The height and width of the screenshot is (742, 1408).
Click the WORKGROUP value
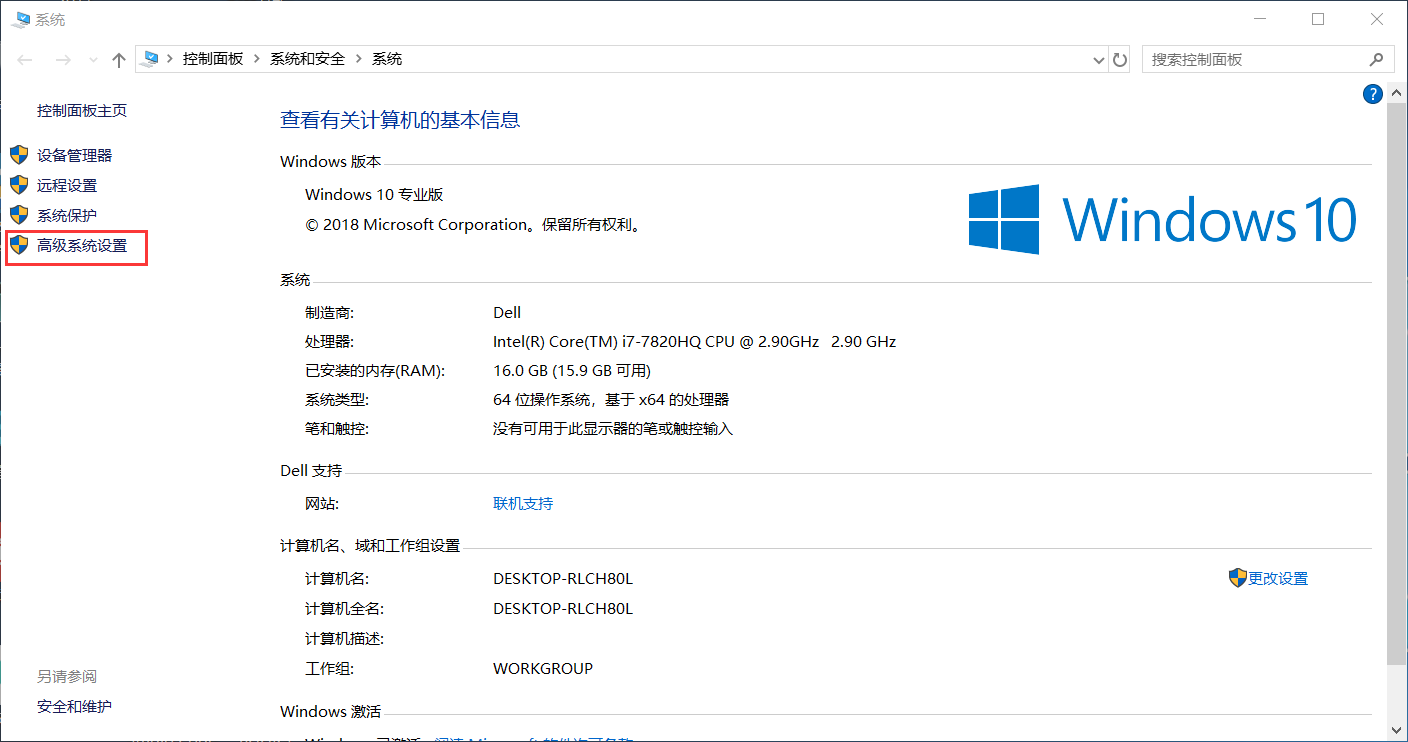coord(543,668)
